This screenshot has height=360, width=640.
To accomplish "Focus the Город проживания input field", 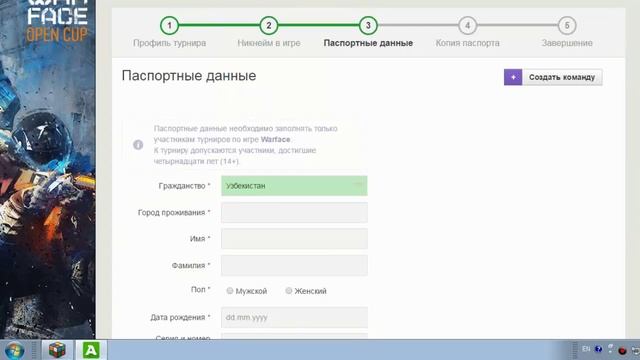I will click(x=294, y=212).
